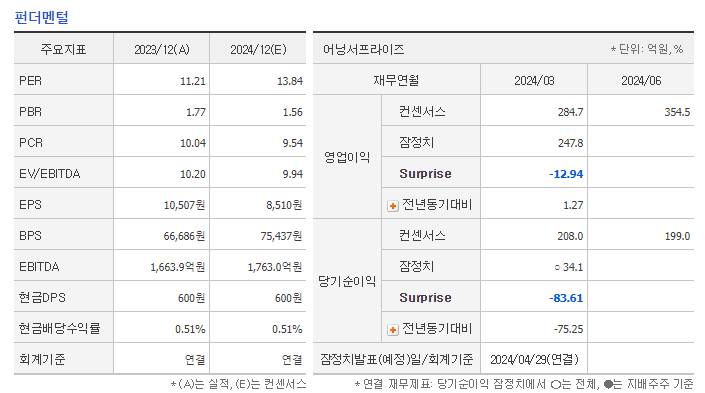Screen dimensions: 705x393
Task: Select PBR value 1.56
Action: point(292,112)
